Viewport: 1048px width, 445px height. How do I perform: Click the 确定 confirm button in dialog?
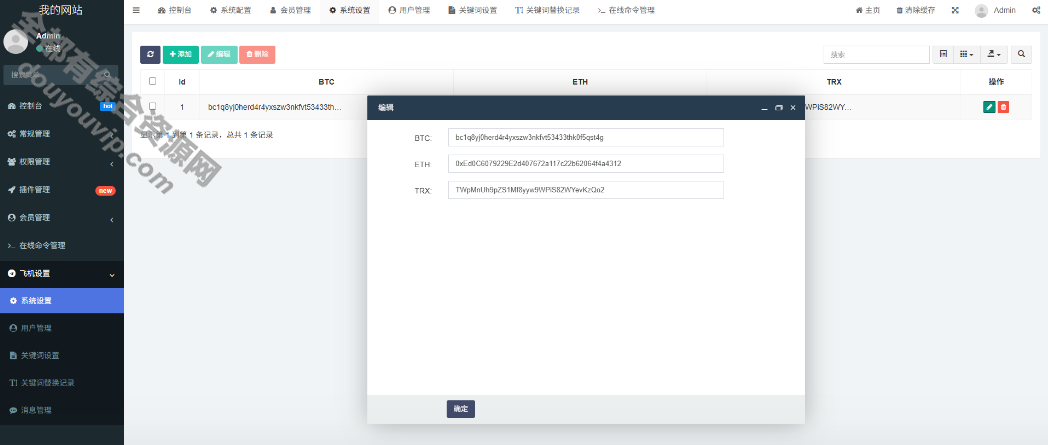(x=461, y=409)
